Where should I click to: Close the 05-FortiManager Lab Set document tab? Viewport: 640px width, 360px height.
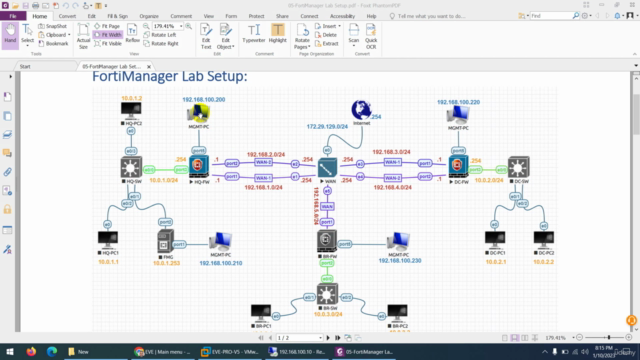click(149, 66)
